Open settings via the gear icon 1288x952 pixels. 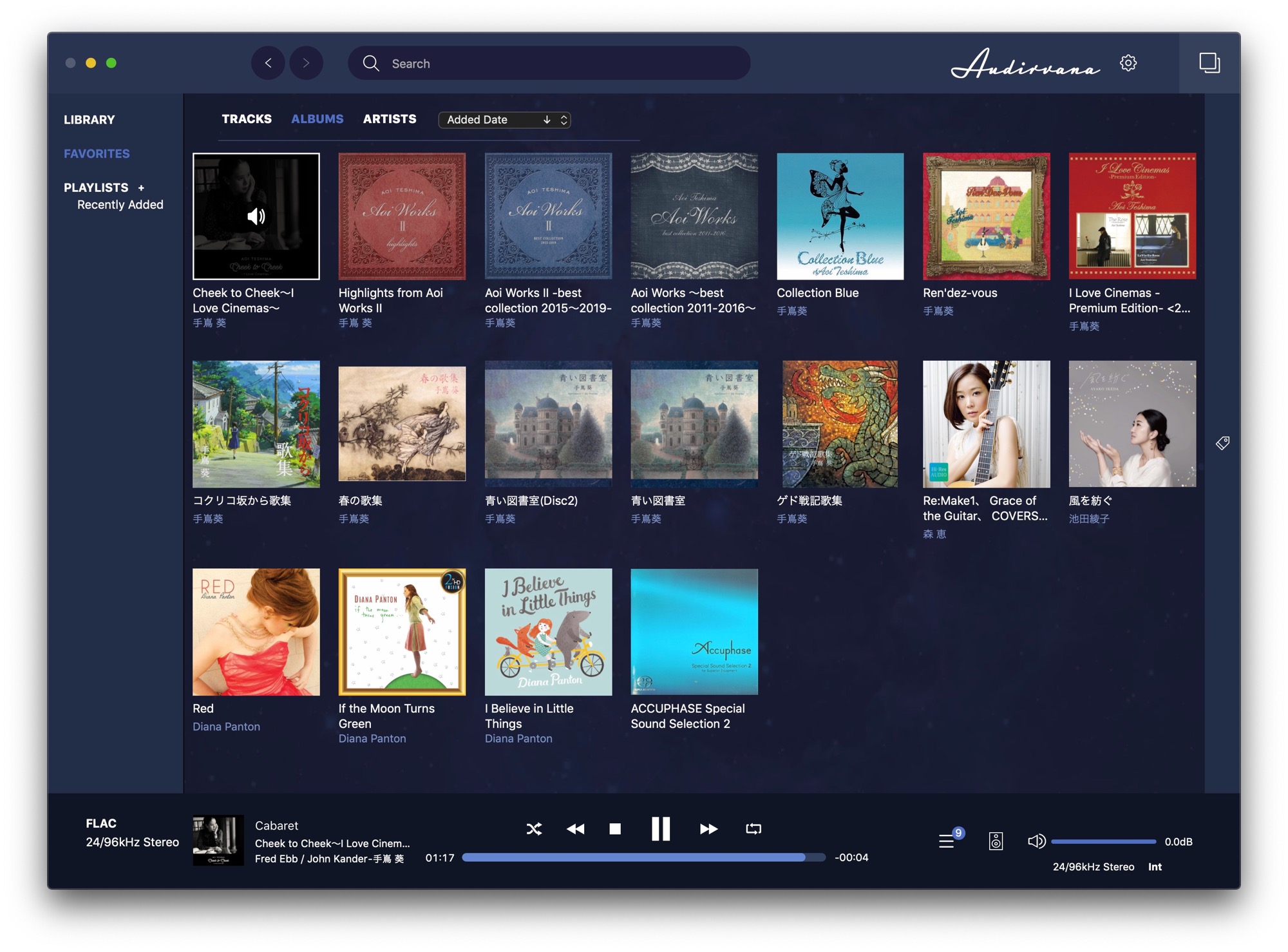[1128, 63]
